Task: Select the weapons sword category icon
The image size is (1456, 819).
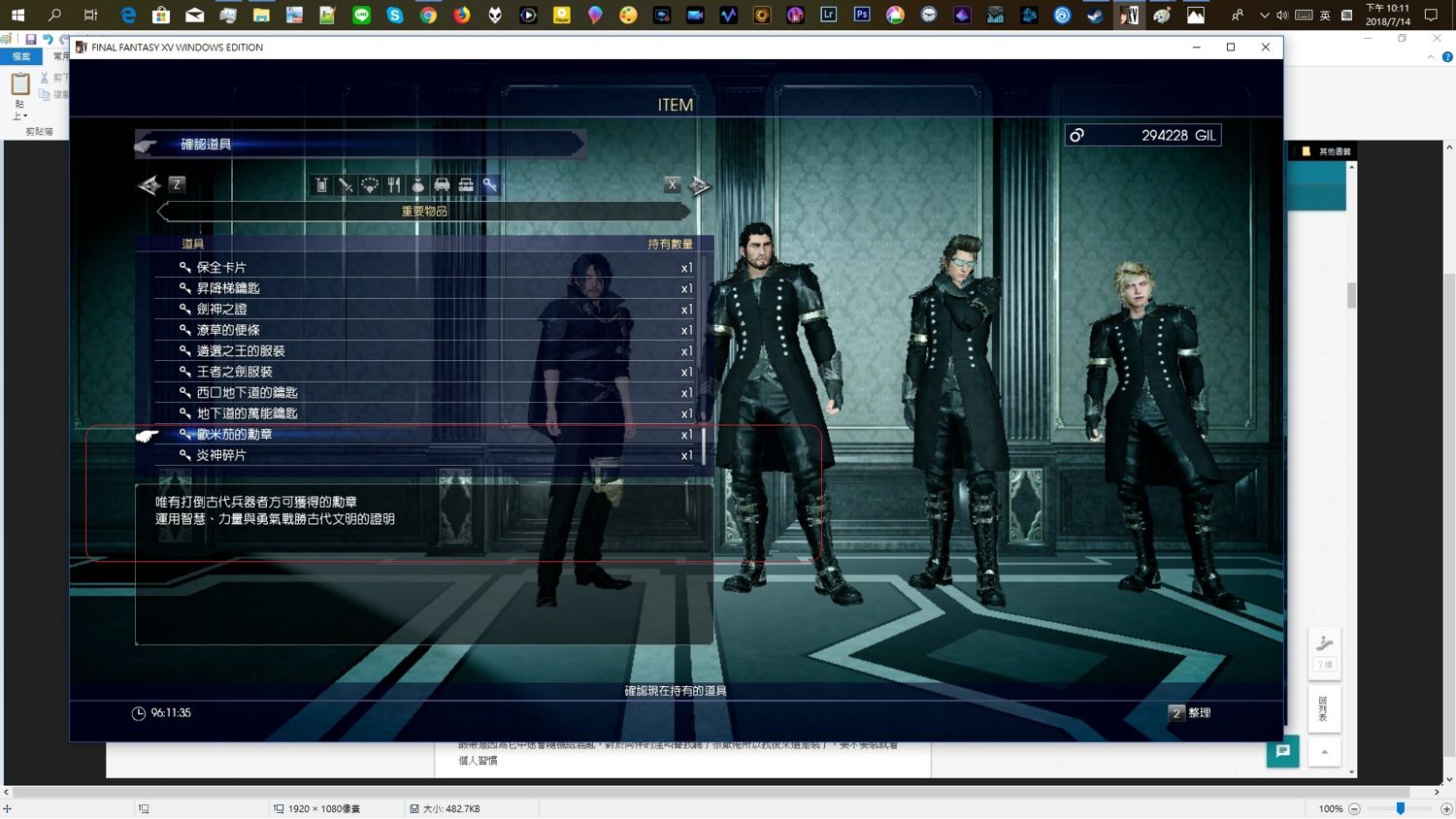Action: [x=346, y=184]
